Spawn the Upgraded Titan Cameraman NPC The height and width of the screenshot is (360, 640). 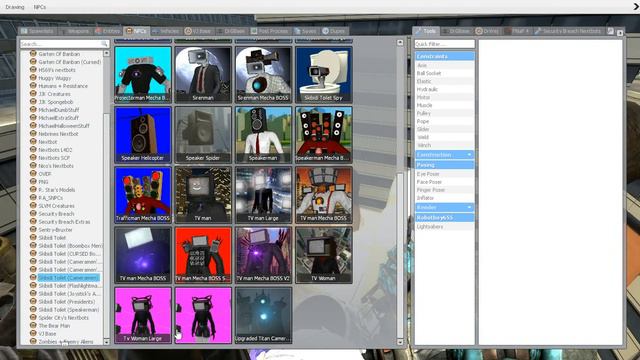click(263, 315)
